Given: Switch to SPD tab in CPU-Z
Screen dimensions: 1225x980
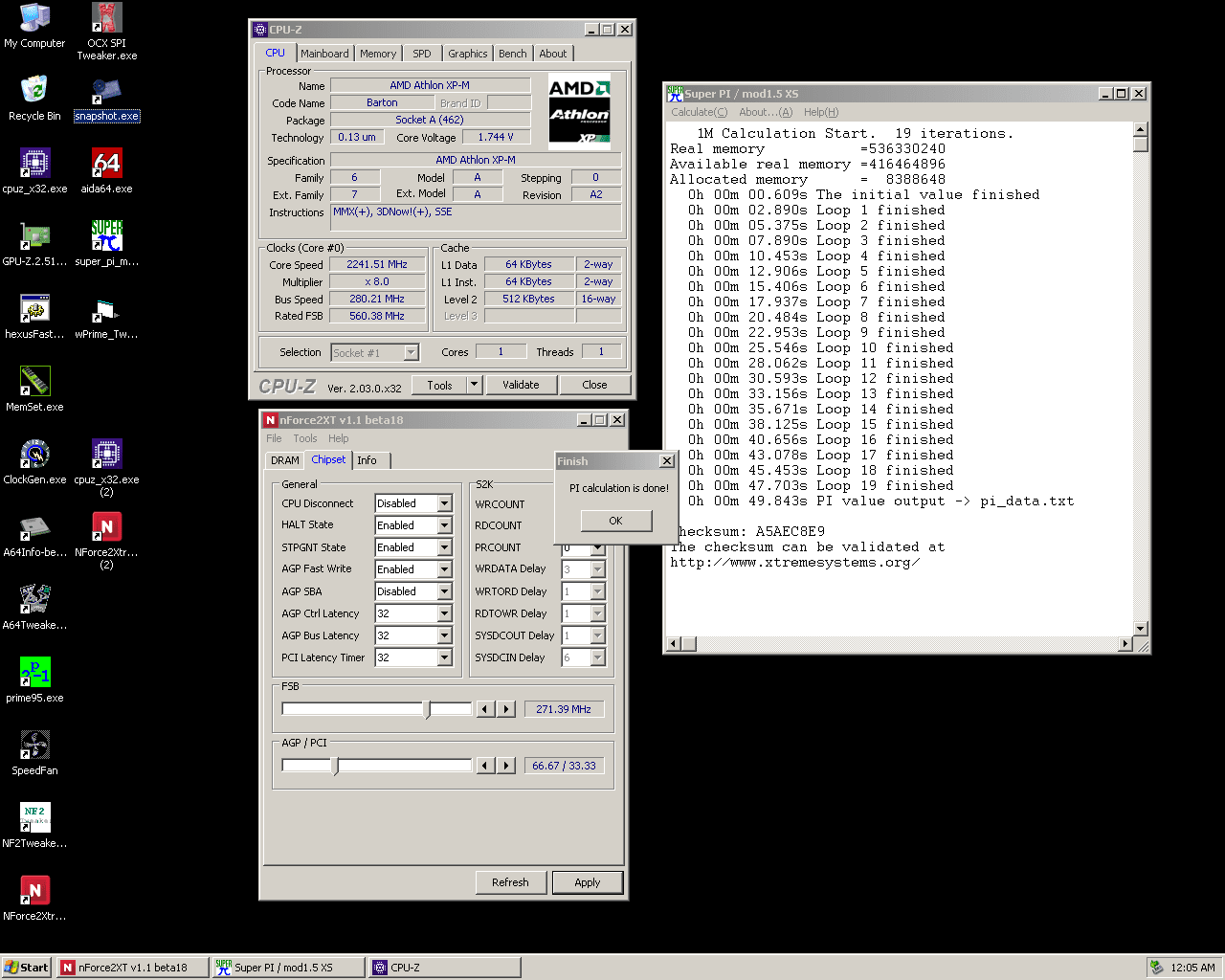Looking at the screenshot, I should 422,54.
